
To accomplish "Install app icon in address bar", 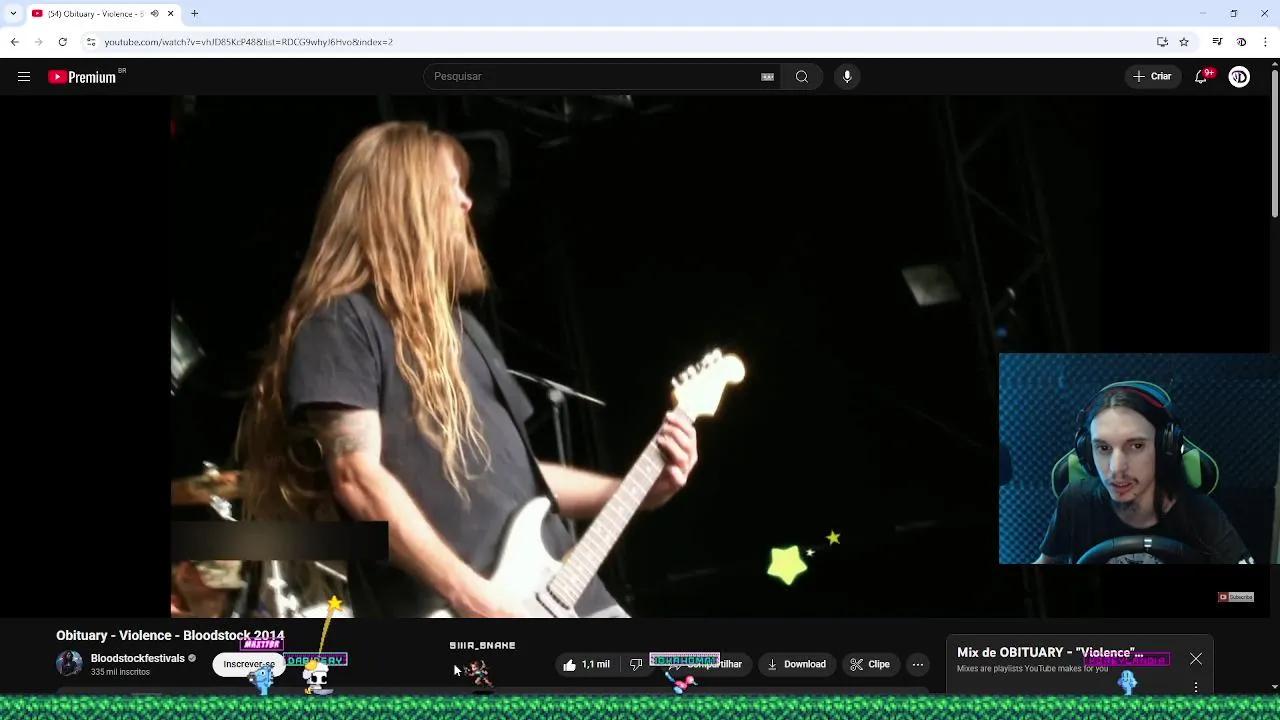I will [1162, 42].
